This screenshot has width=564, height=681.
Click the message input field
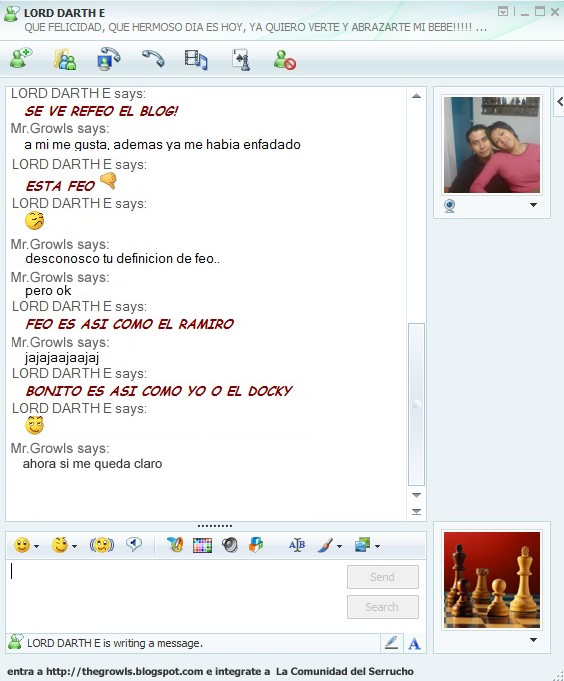[x=176, y=594]
